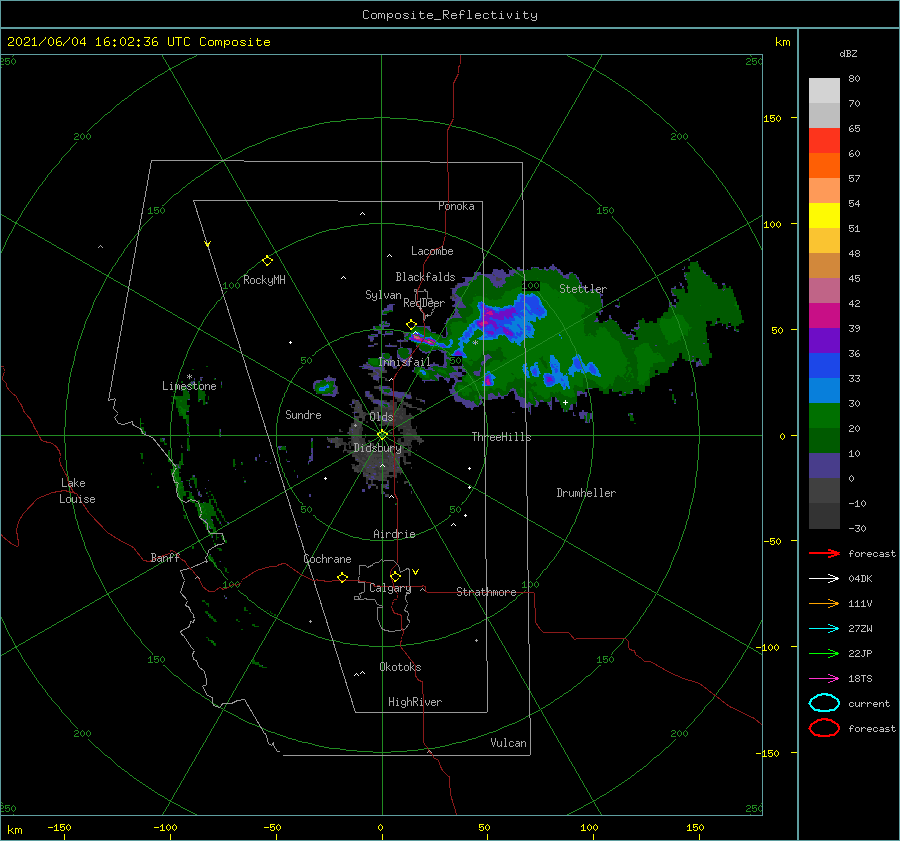
Task: Click the yellow diamond marker near Red Deer
Action: click(411, 325)
